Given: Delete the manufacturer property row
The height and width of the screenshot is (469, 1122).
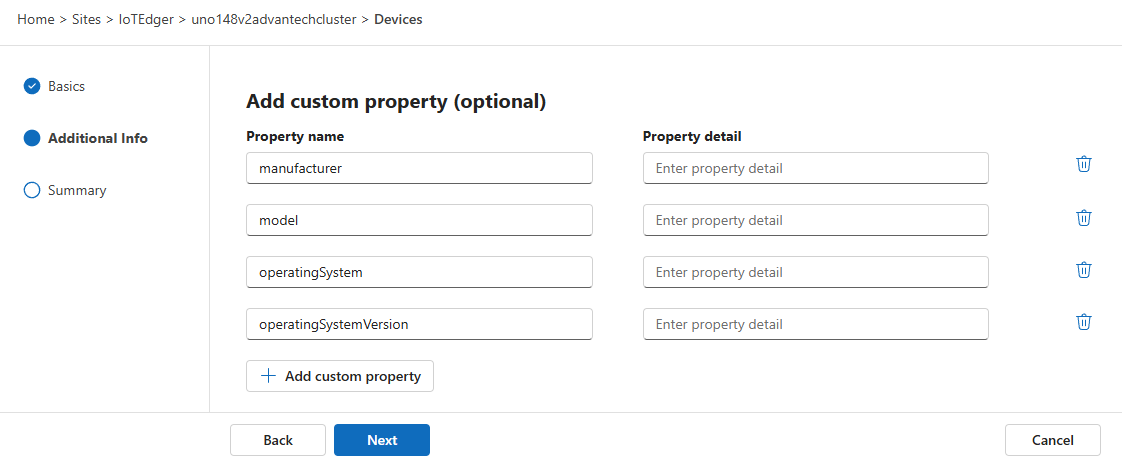Looking at the screenshot, I should click(1083, 164).
